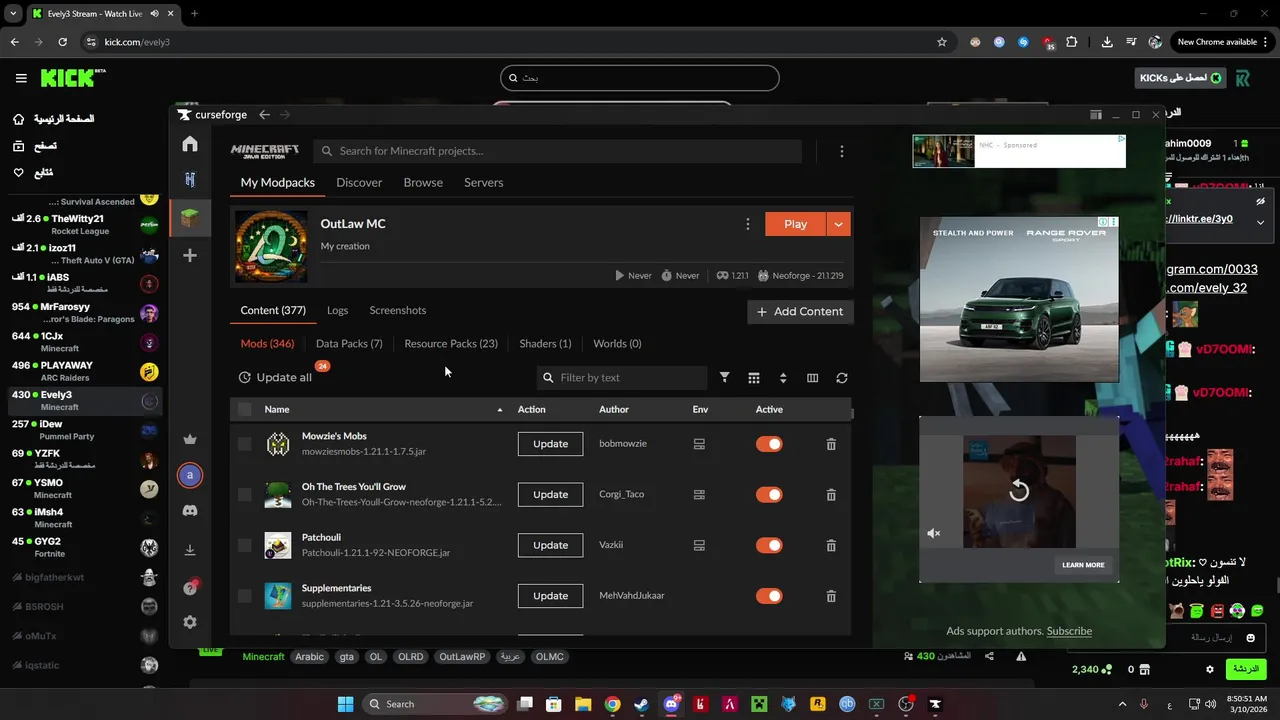Image resolution: width=1280 pixels, height=720 pixels.
Task: Delete Supplementaries mod with trash icon
Action: click(831, 596)
